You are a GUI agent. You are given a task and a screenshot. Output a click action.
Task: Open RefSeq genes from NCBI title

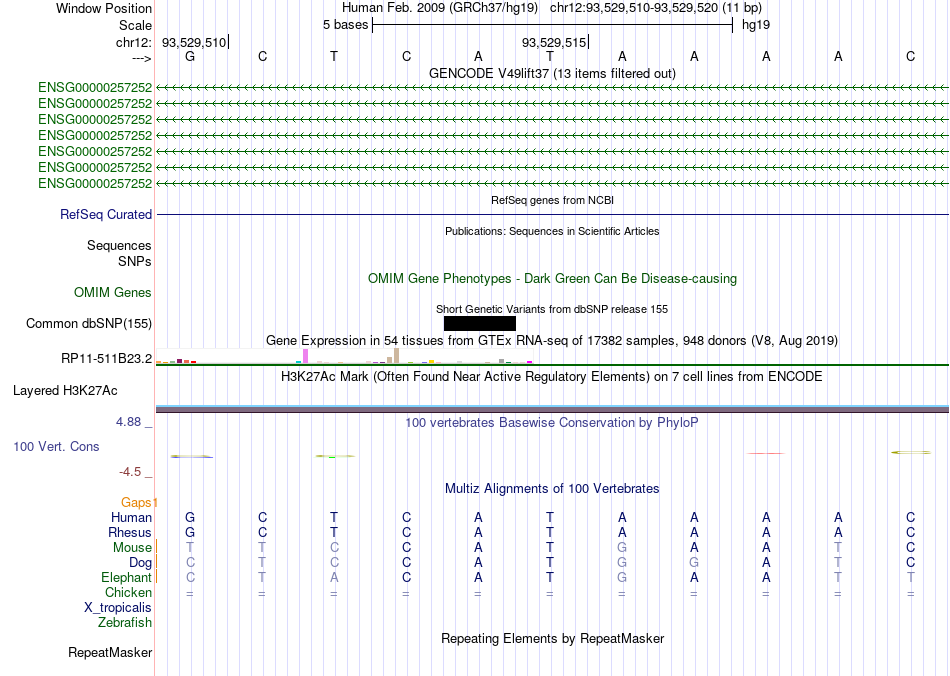[552, 200]
